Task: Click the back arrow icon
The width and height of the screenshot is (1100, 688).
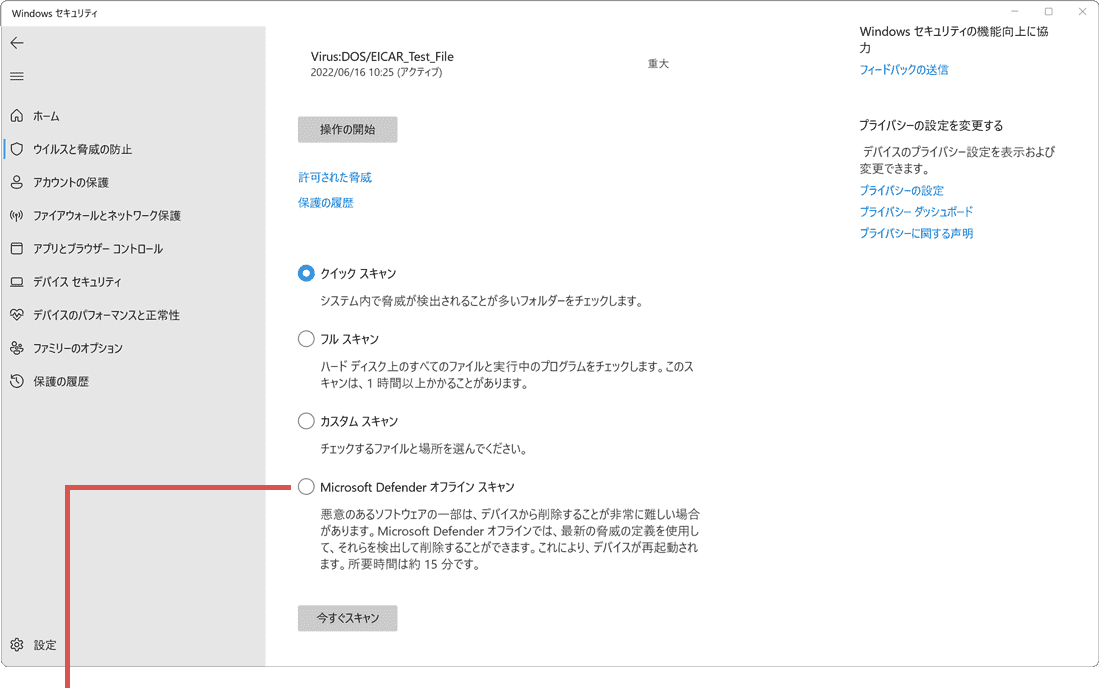Action: pyautogui.click(x=17, y=43)
